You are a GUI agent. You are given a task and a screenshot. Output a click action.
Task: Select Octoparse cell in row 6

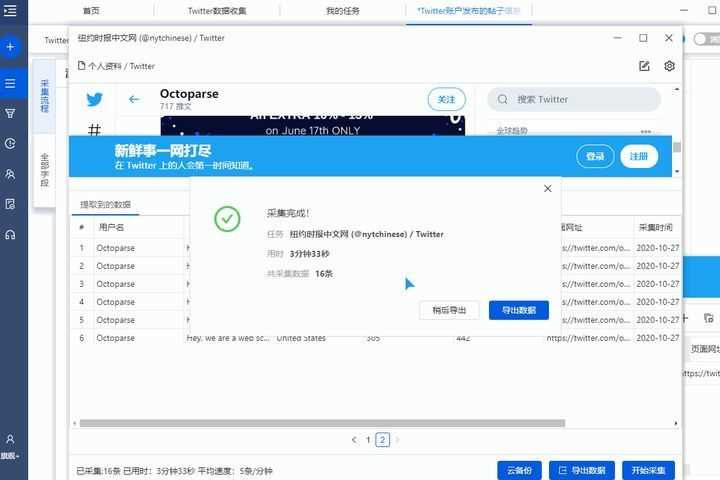point(116,338)
